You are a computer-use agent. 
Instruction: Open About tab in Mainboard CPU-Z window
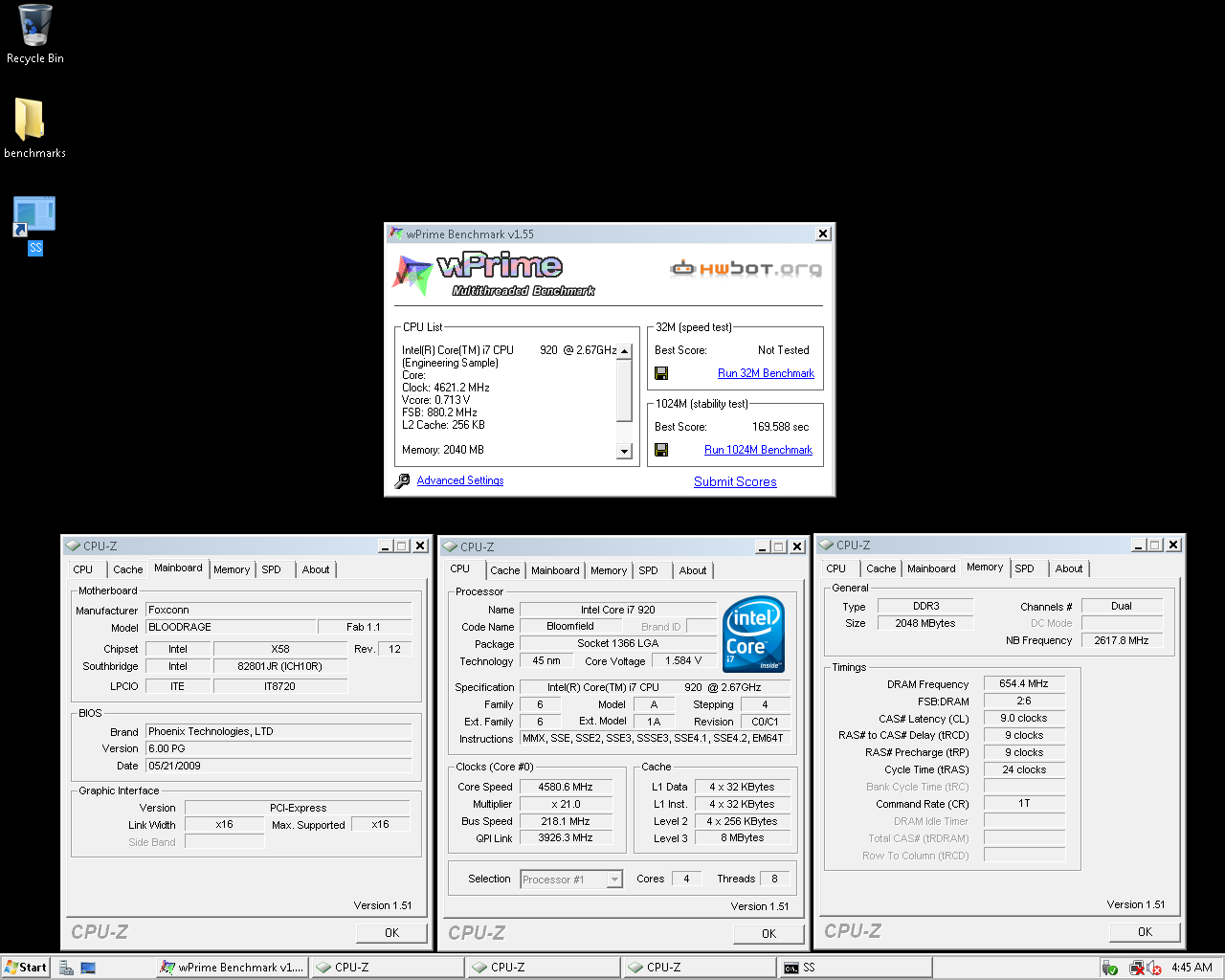[316, 569]
